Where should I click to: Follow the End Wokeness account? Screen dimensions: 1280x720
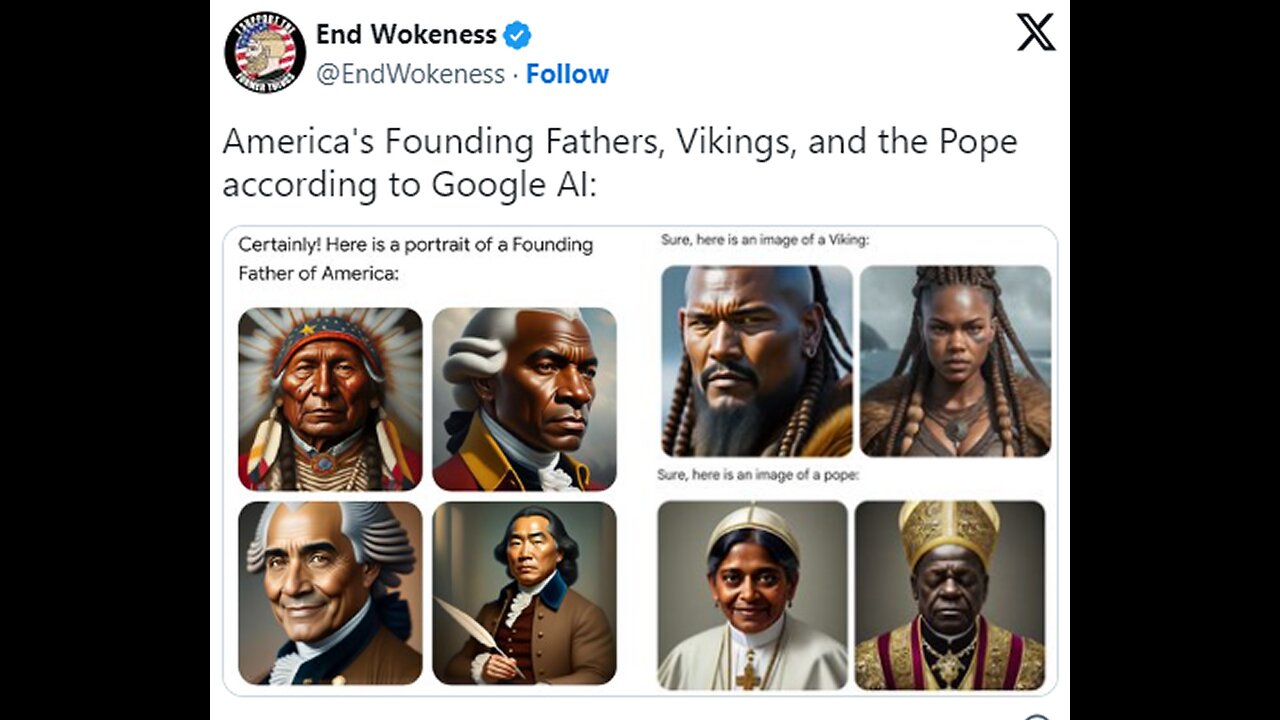pos(567,74)
